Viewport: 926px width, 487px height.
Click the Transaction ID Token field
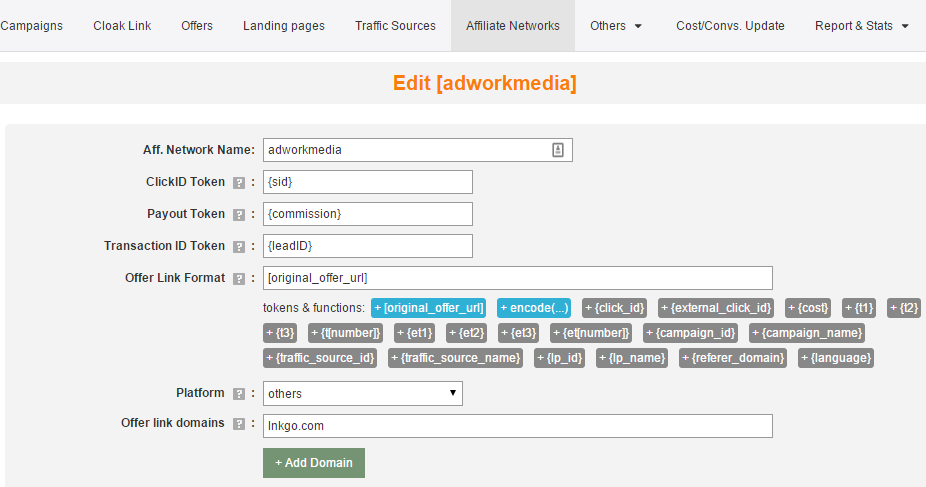(x=367, y=246)
